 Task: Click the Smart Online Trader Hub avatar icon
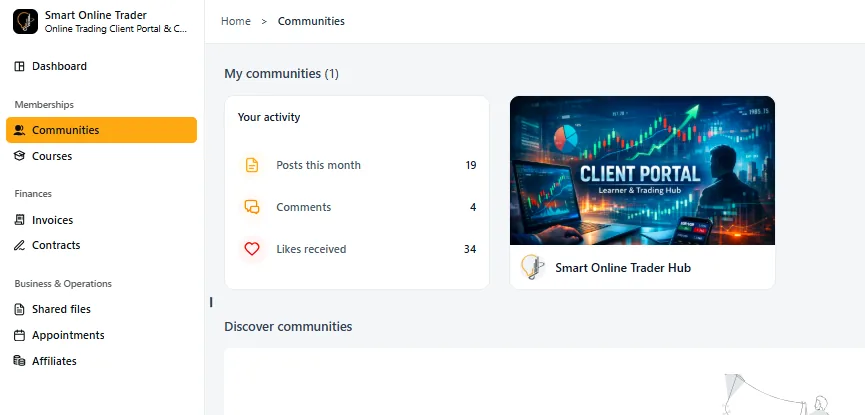point(533,267)
